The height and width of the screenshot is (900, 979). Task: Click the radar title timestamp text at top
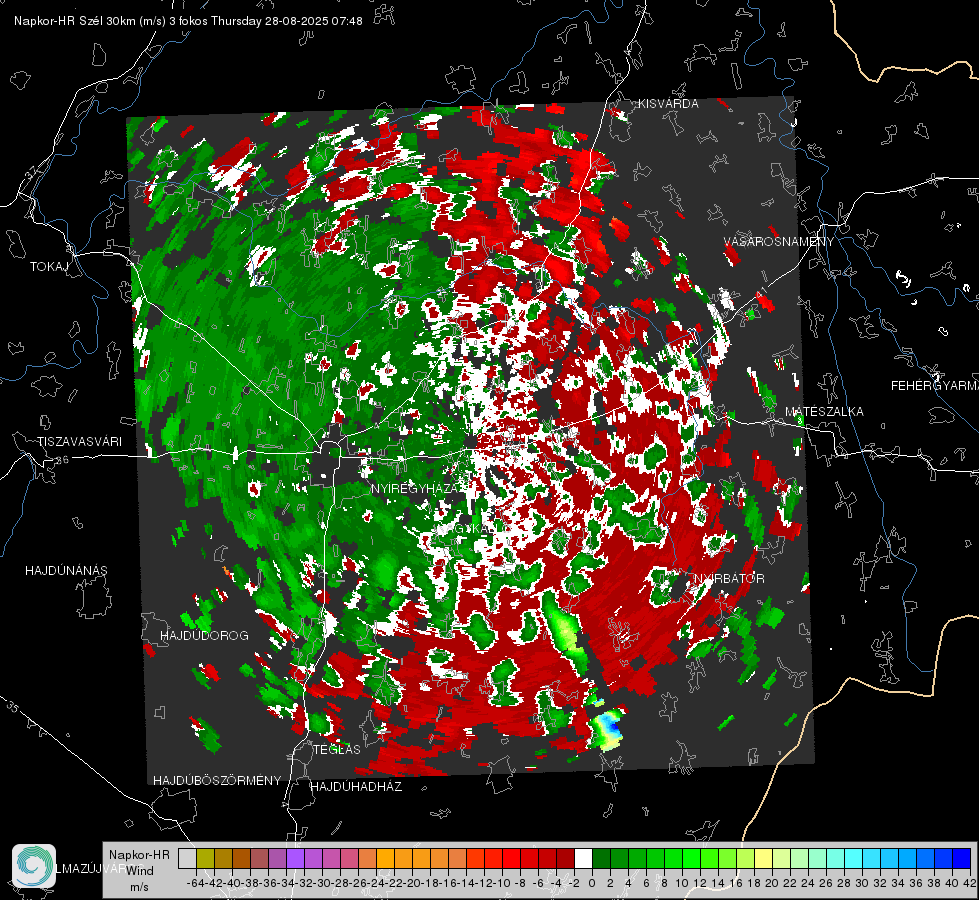tap(188, 21)
